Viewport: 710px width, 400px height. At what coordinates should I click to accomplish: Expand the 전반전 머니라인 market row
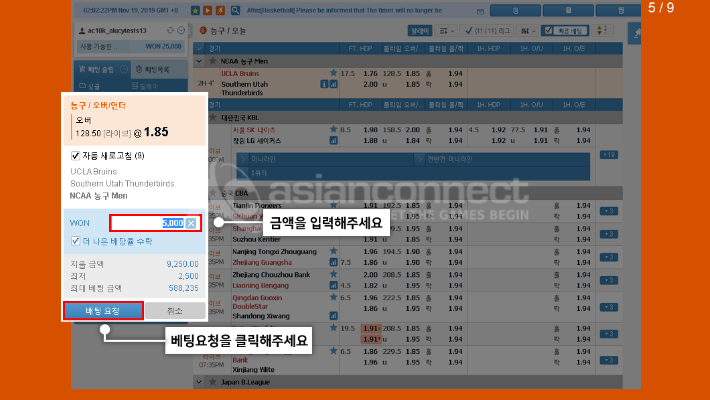[501, 159]
